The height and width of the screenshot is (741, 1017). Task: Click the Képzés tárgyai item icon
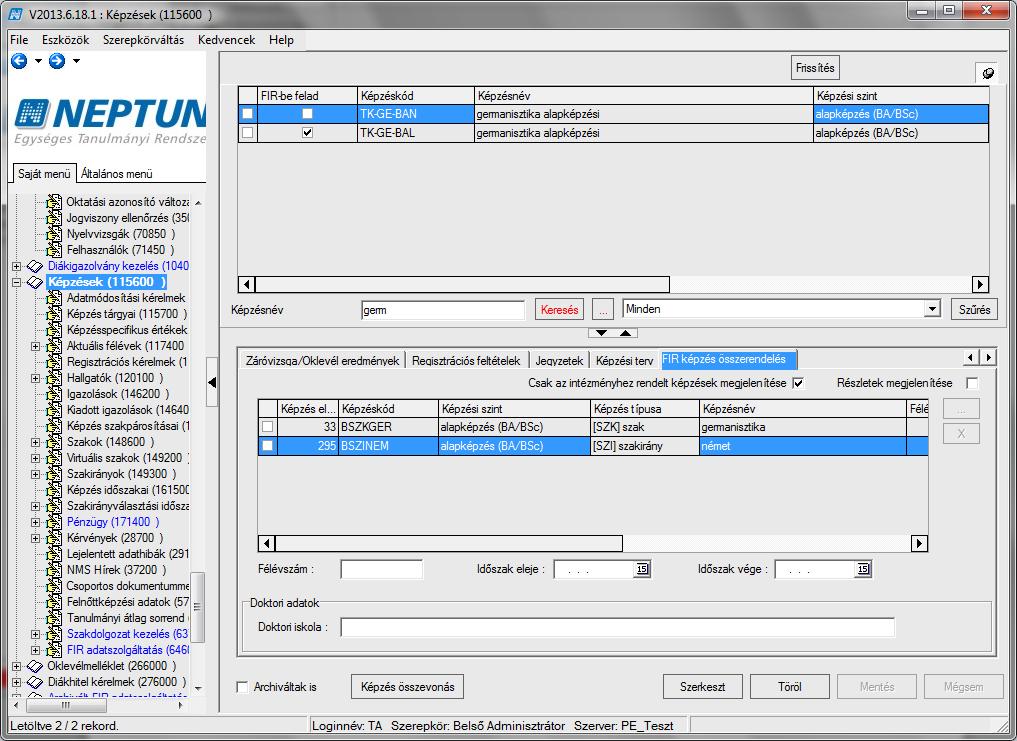point(54,314)
